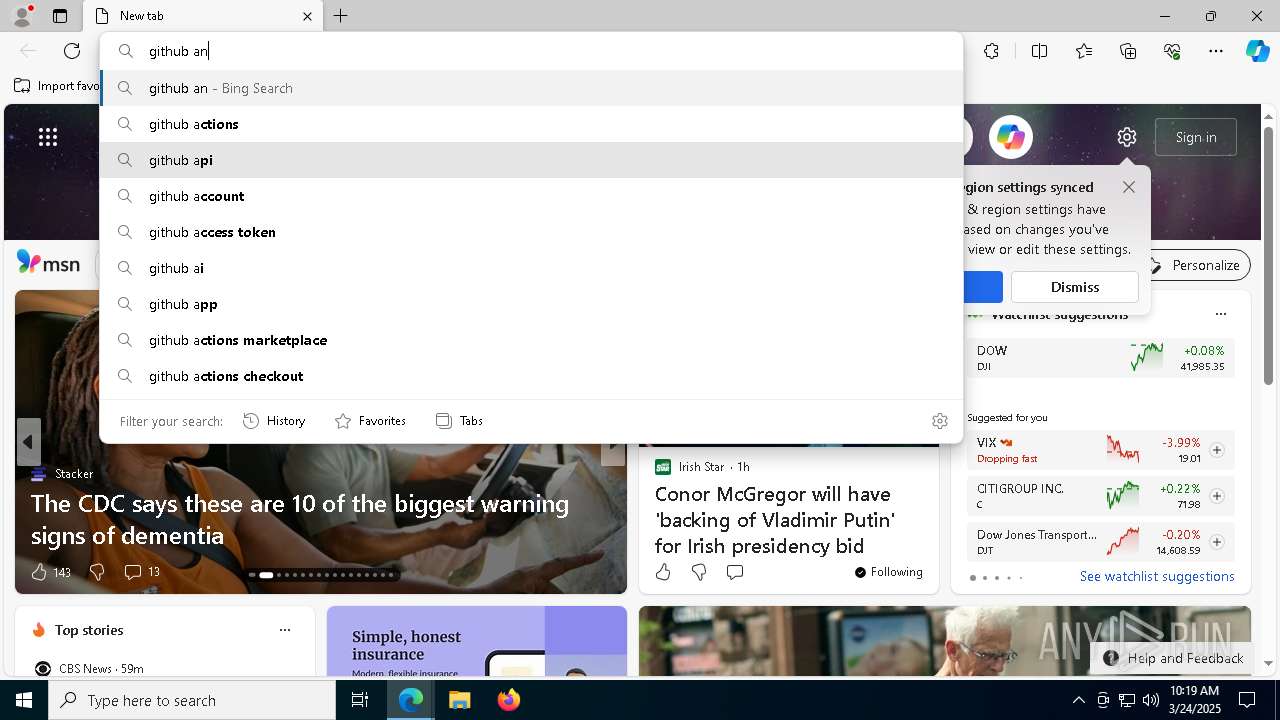This screenshot has width=1280, height=720.
Task: Toggle Following for Irish Star
Action: click(888, 572)
